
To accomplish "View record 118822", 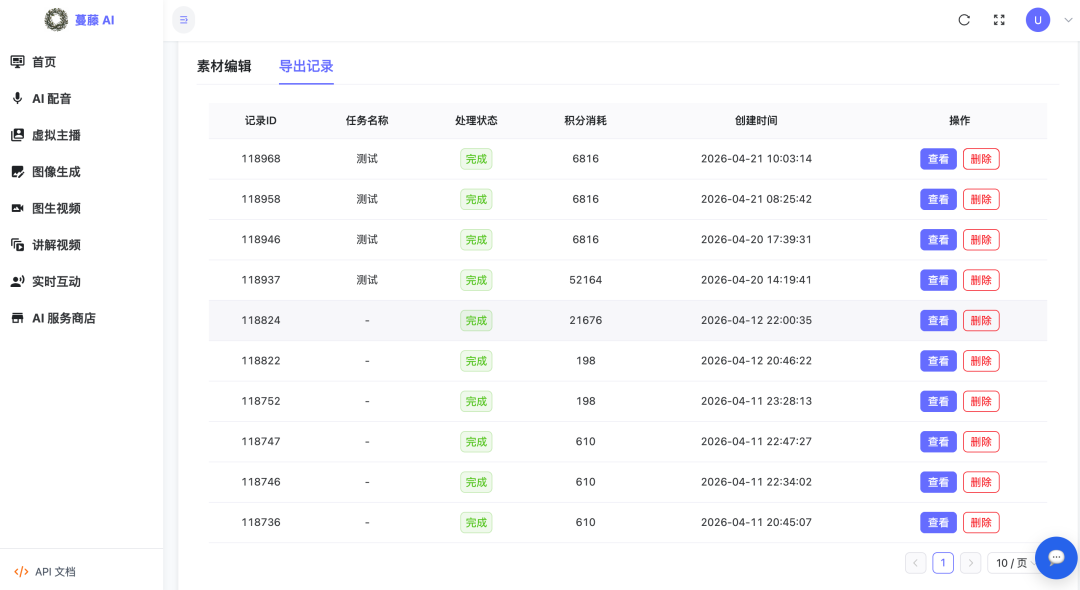I will (x=938, y=361).
